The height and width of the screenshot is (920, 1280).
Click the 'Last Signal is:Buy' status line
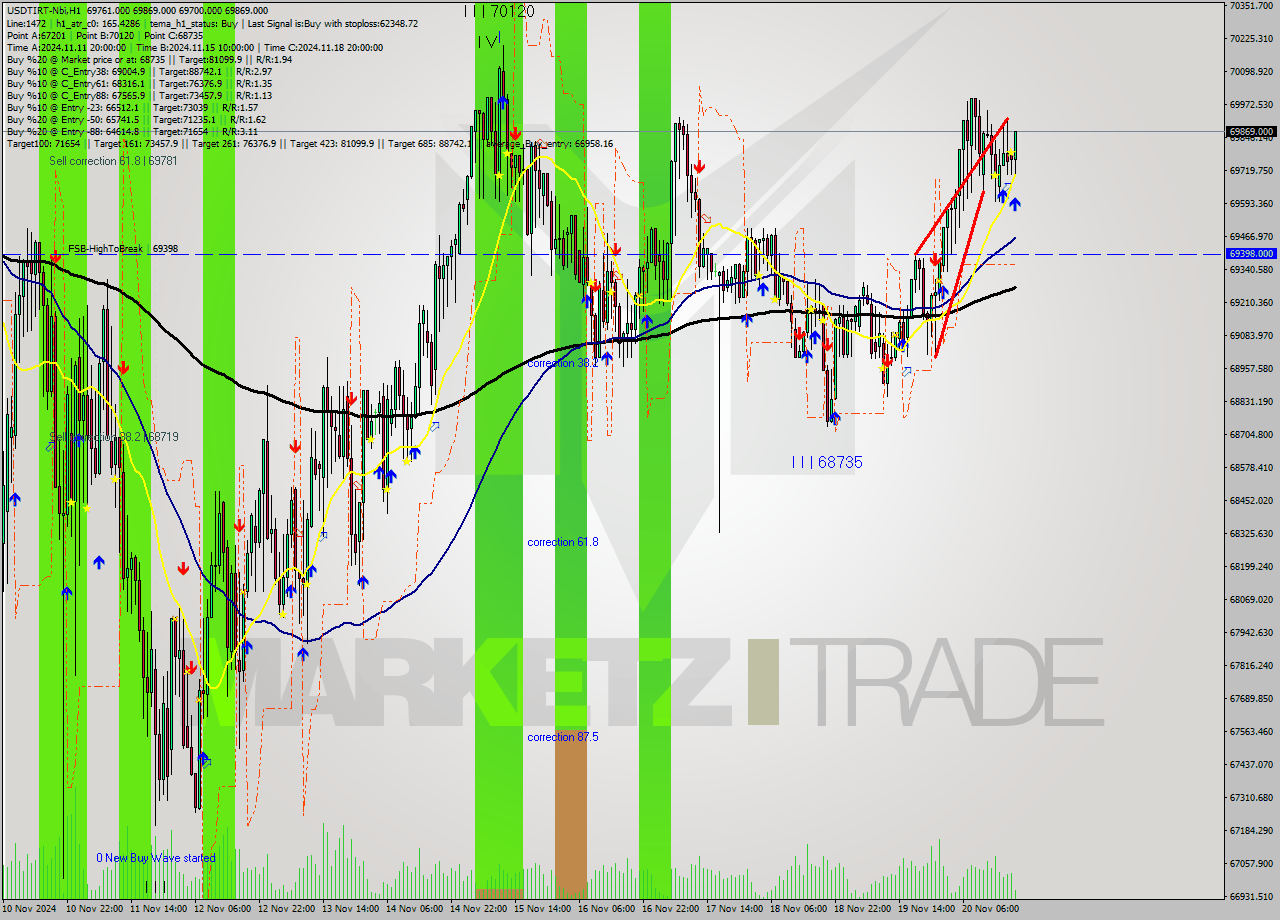[212, 23]
